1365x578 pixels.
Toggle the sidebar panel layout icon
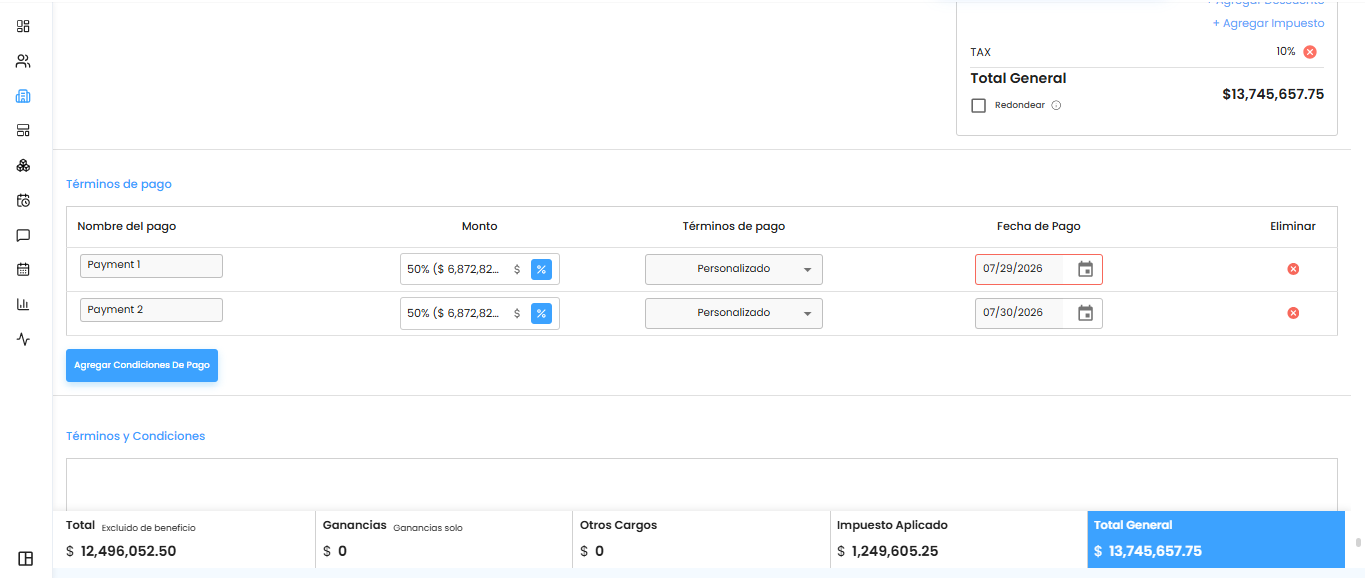[25, 558]
